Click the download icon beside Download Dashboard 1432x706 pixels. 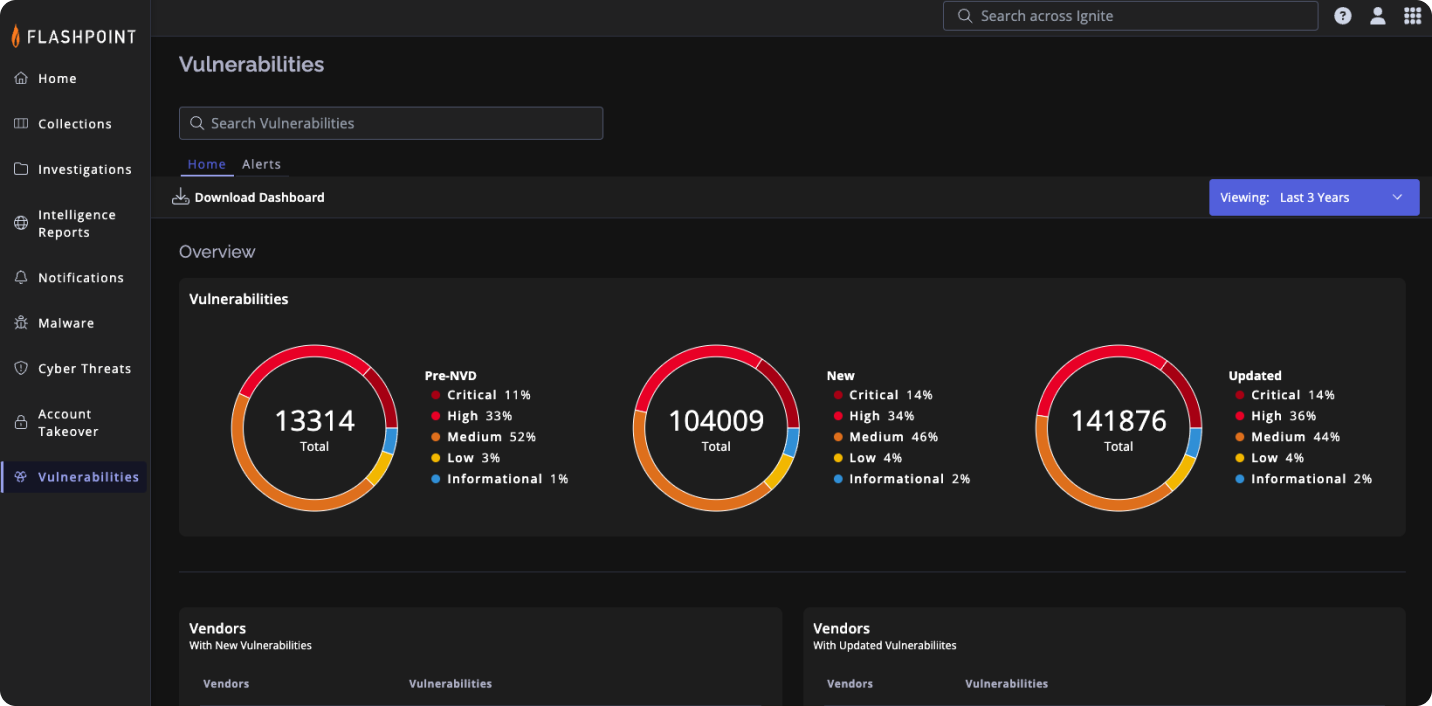[181, 197]
